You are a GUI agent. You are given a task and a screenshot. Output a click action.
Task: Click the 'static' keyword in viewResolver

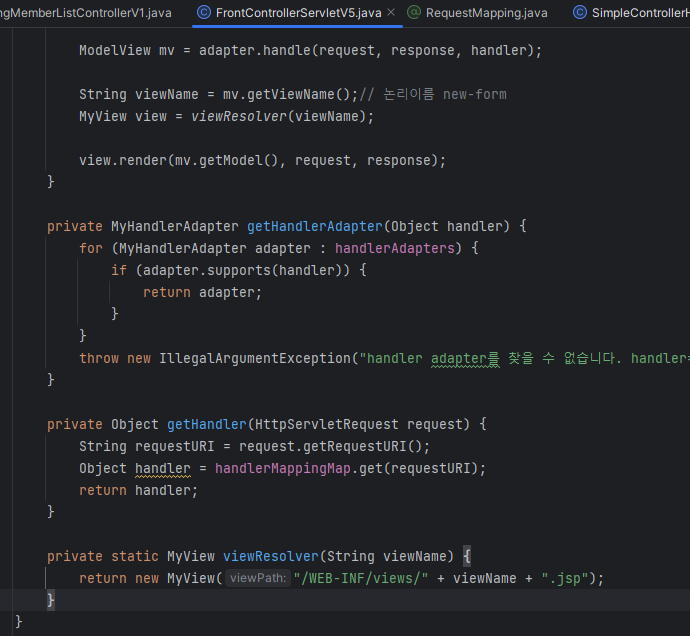pos(135,556)
